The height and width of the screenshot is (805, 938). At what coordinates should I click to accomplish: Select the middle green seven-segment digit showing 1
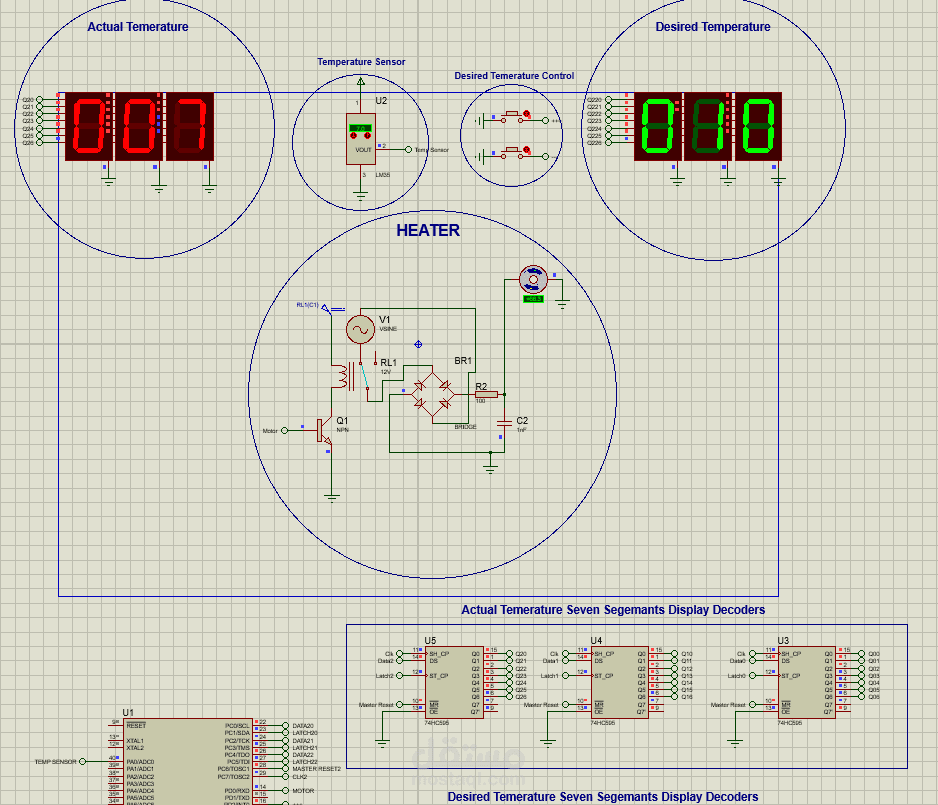tap(708, 126)
